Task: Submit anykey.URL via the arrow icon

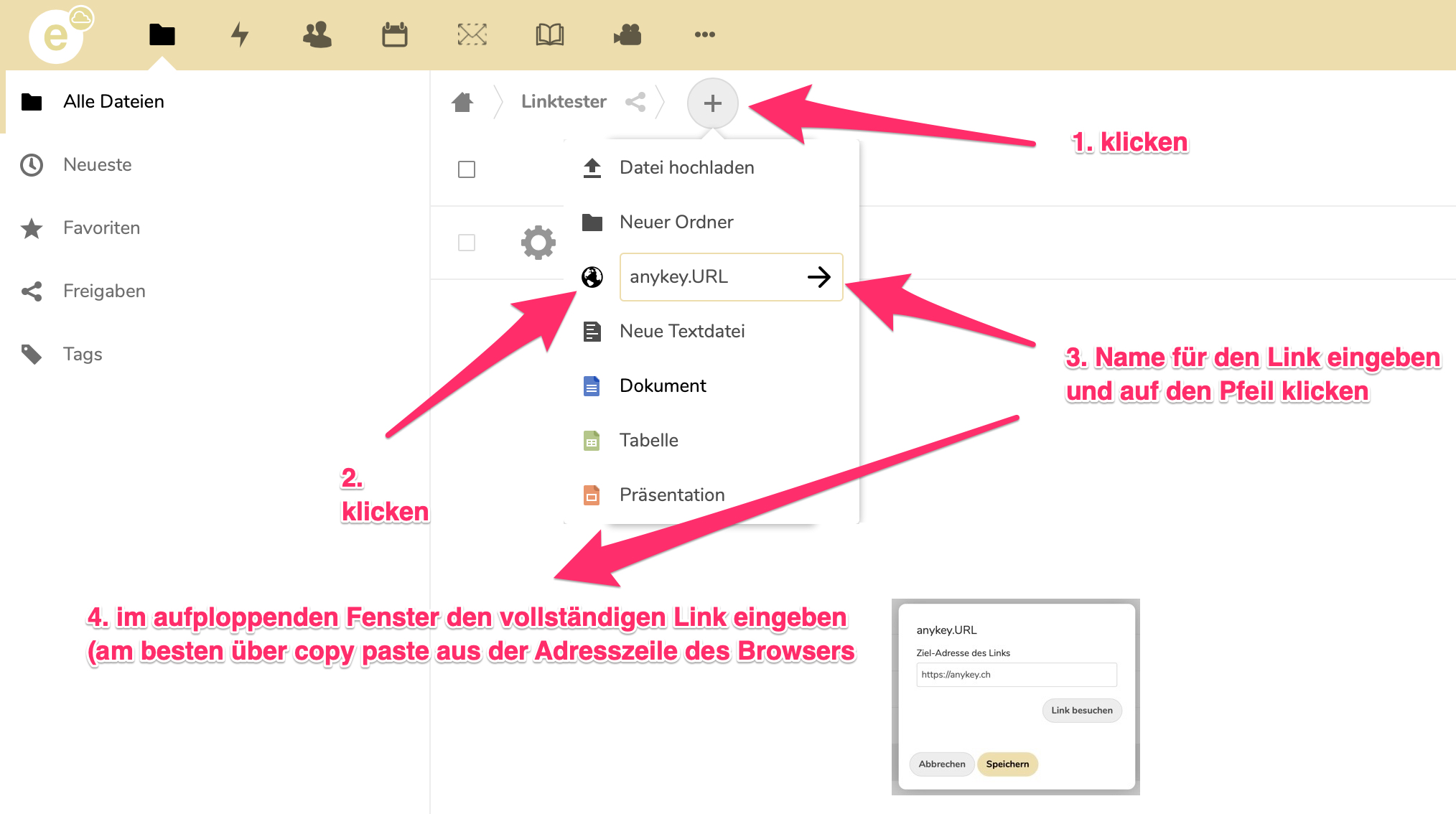Action: 819,277
